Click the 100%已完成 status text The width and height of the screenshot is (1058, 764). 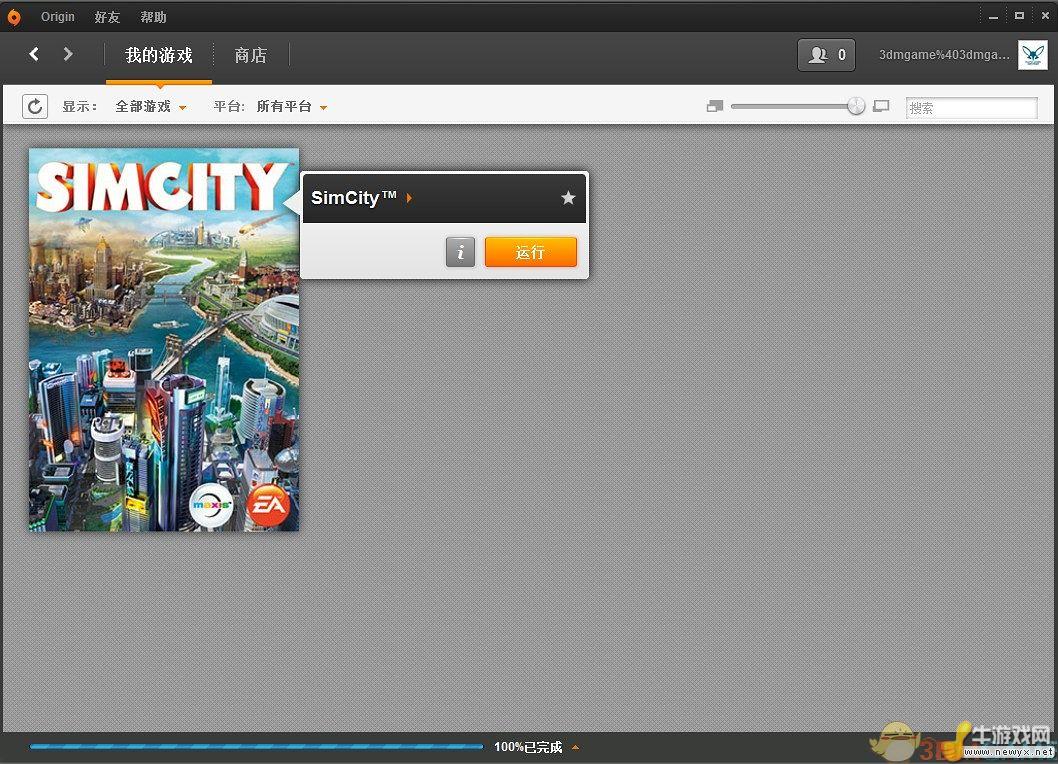pos(528,747)
